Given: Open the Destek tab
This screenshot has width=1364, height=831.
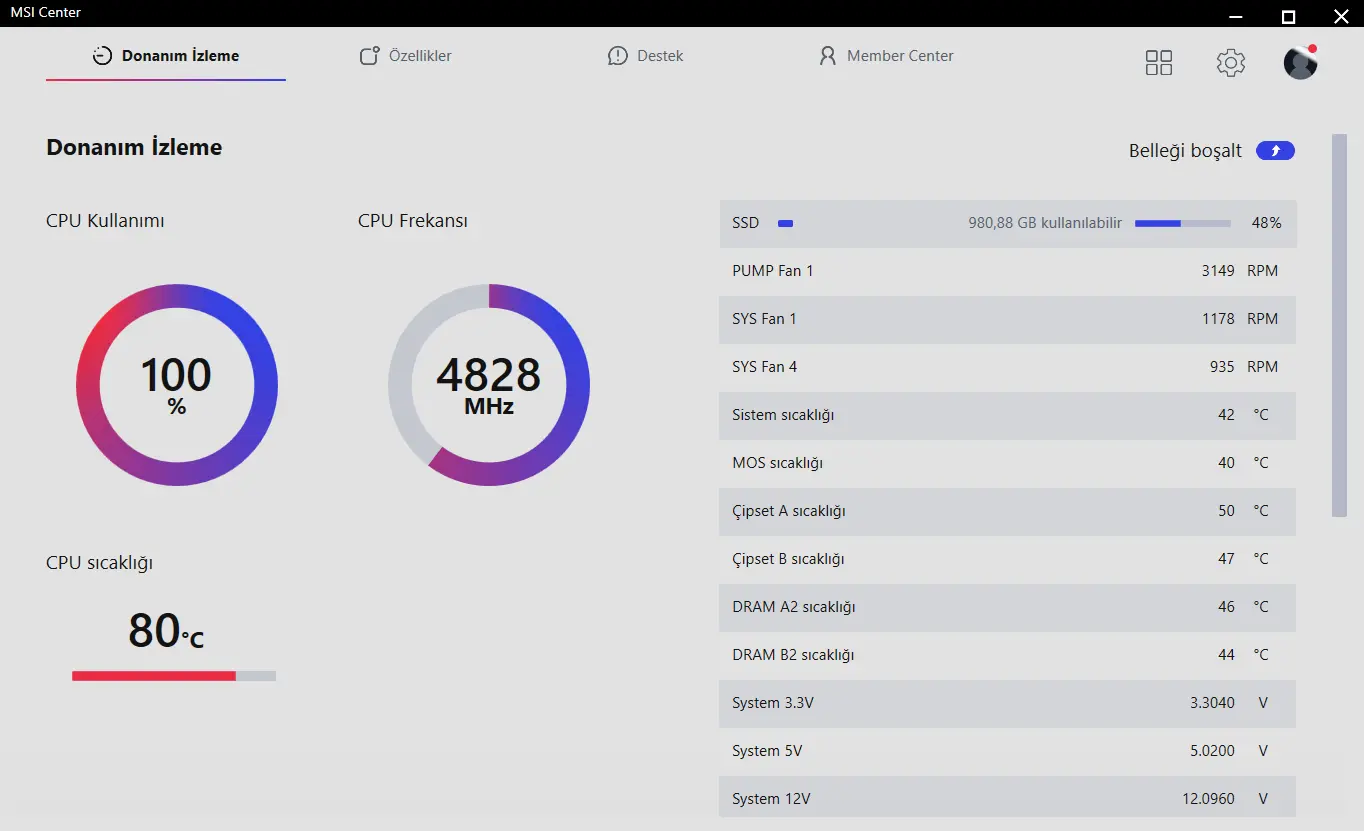Looking at the screenshot, I should tap(646, 56).
